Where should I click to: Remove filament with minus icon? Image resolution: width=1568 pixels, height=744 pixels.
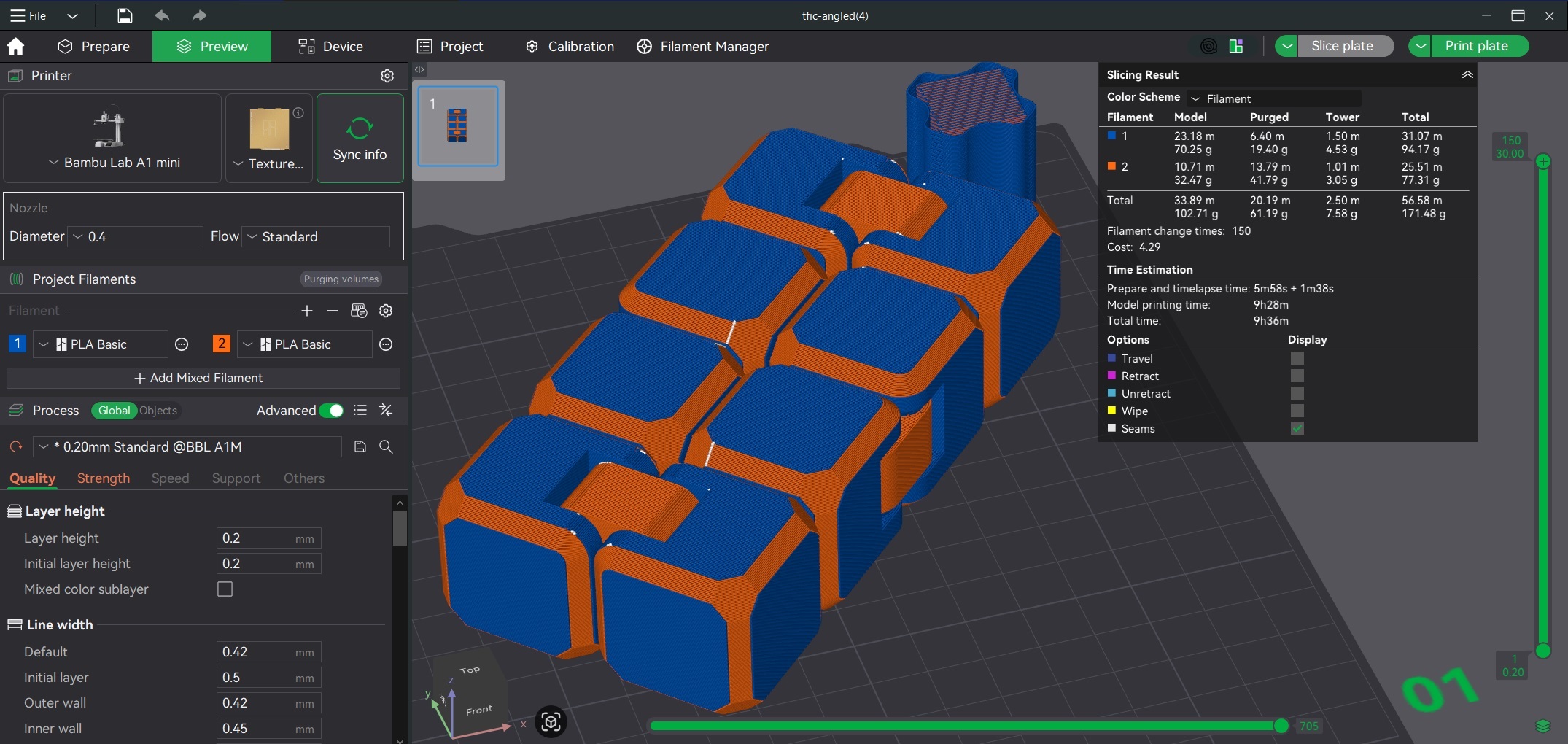(x=333, y=311)
